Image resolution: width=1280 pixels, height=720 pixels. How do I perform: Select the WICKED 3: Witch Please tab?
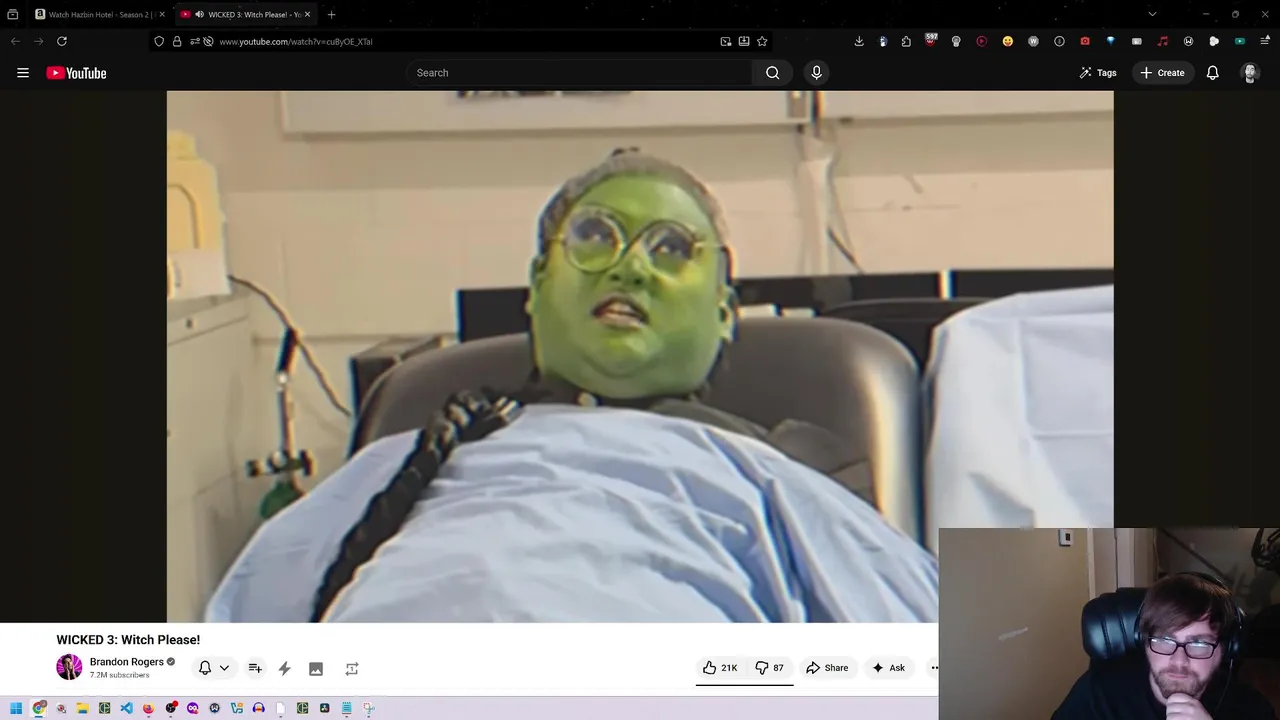coord(245,14)
